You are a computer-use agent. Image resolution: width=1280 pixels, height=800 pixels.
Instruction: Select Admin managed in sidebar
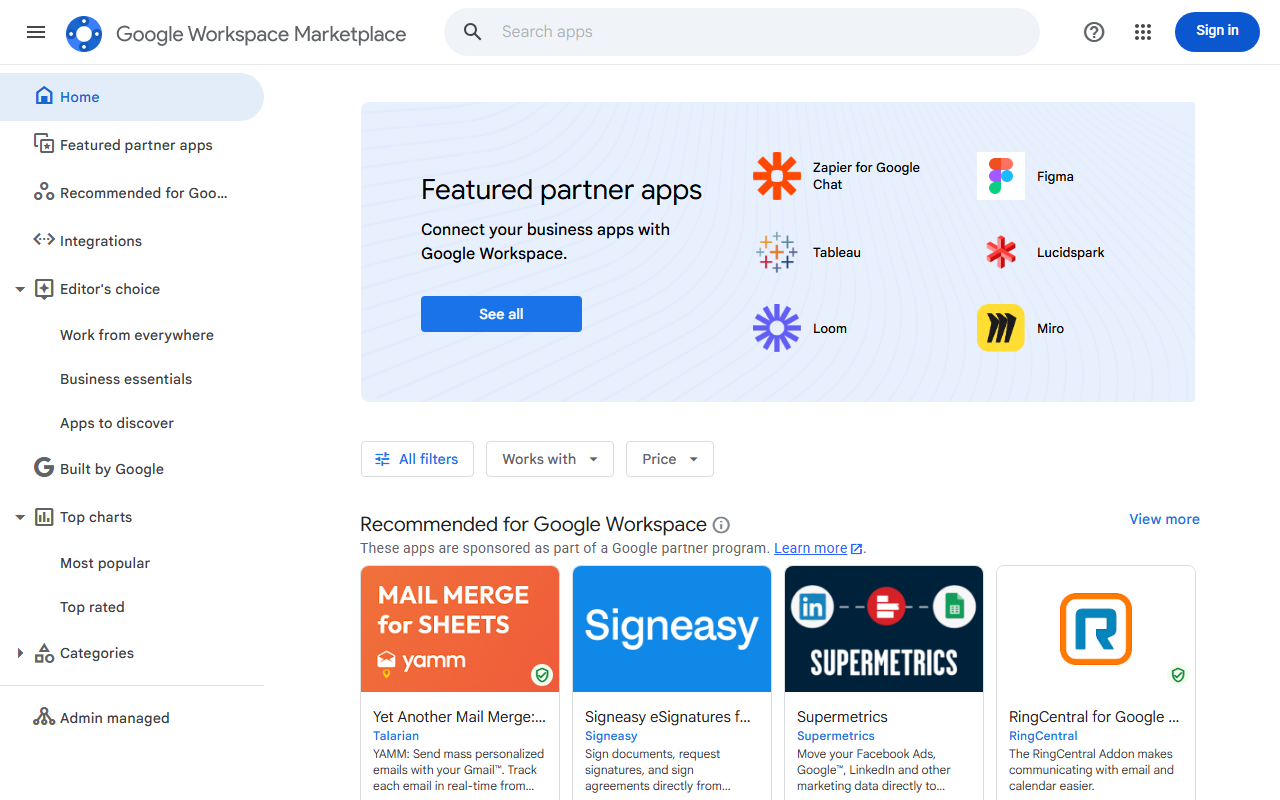pos(132,718)
